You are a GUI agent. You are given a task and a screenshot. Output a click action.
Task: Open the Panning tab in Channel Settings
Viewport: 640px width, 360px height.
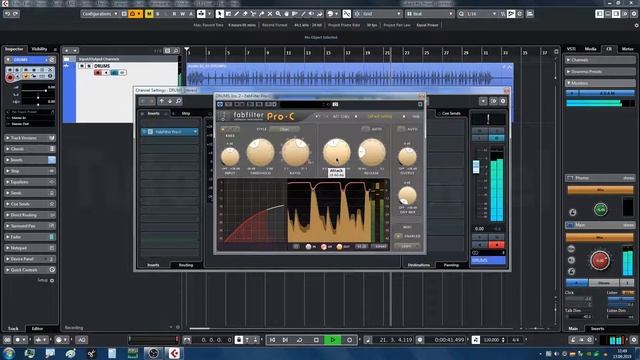tap(451, 265)
